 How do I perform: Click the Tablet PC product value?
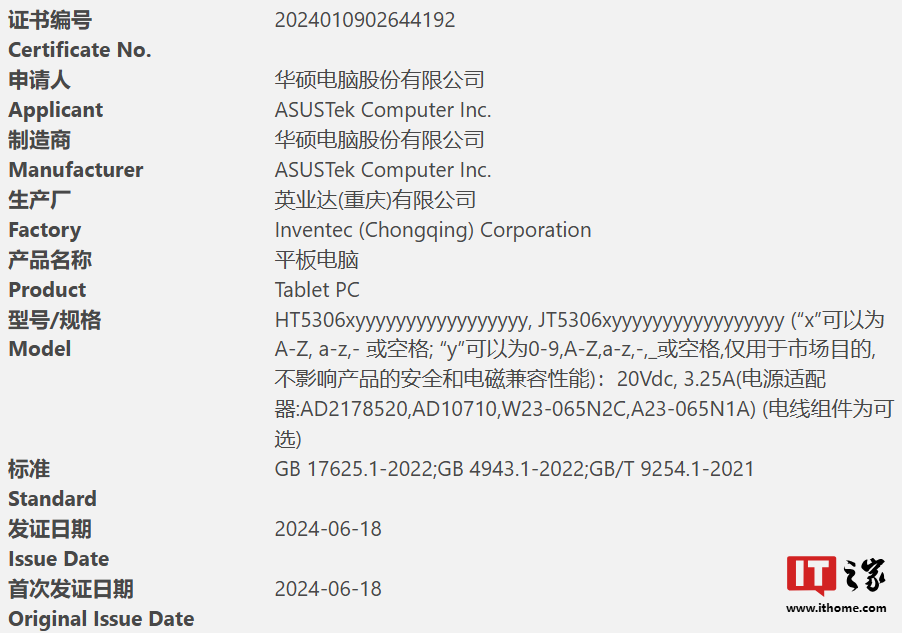[x=317, y=290]
